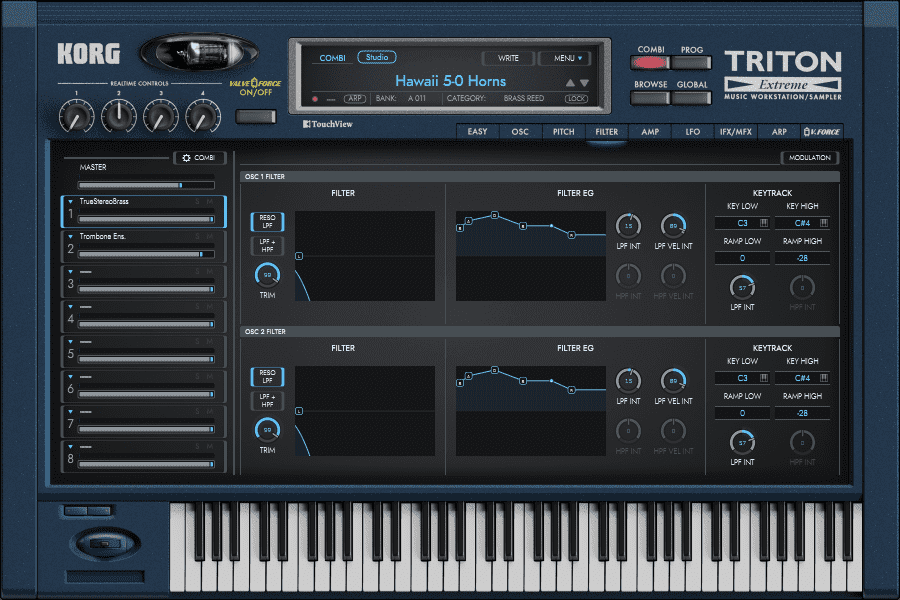
Task: Open the MENU dropdown
Action: coord(568,58)
